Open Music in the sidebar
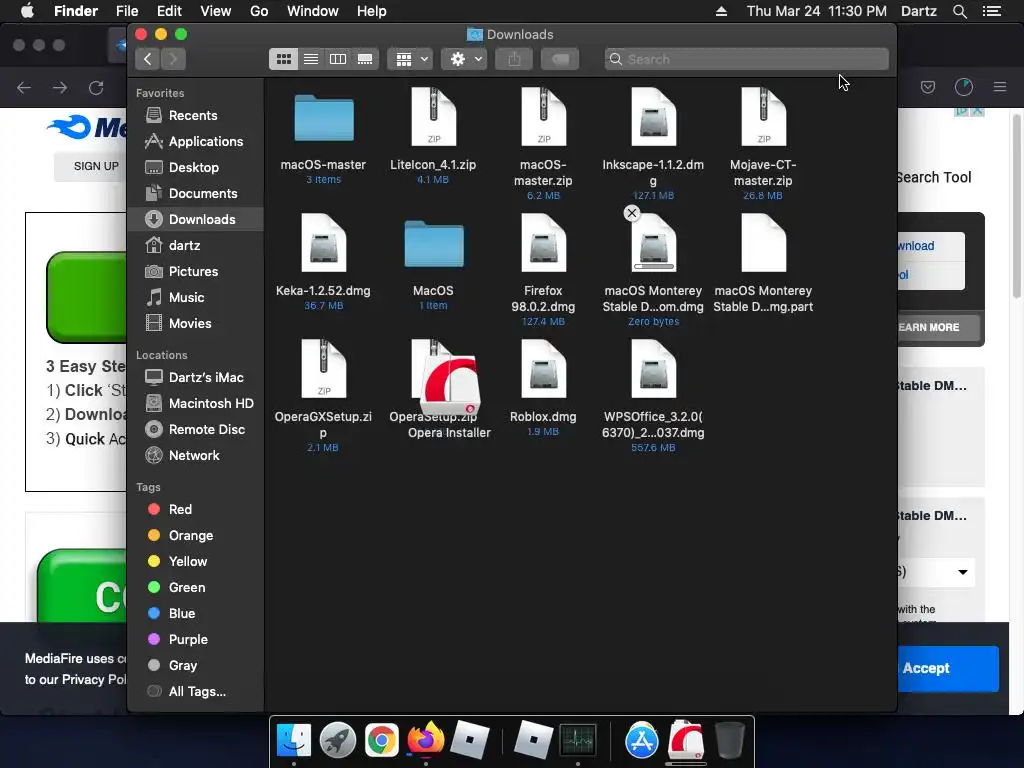Image resolution: width=1024 pixels, height=768 pixels. (195, 298)
